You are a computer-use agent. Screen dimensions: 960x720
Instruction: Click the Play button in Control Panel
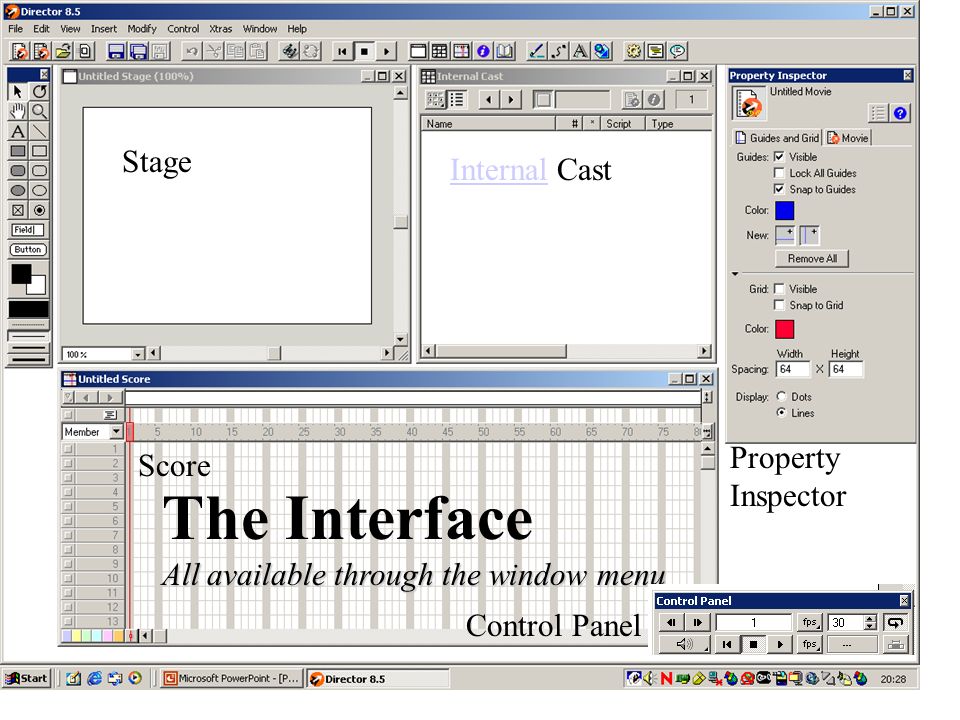[x=780, y=644]
